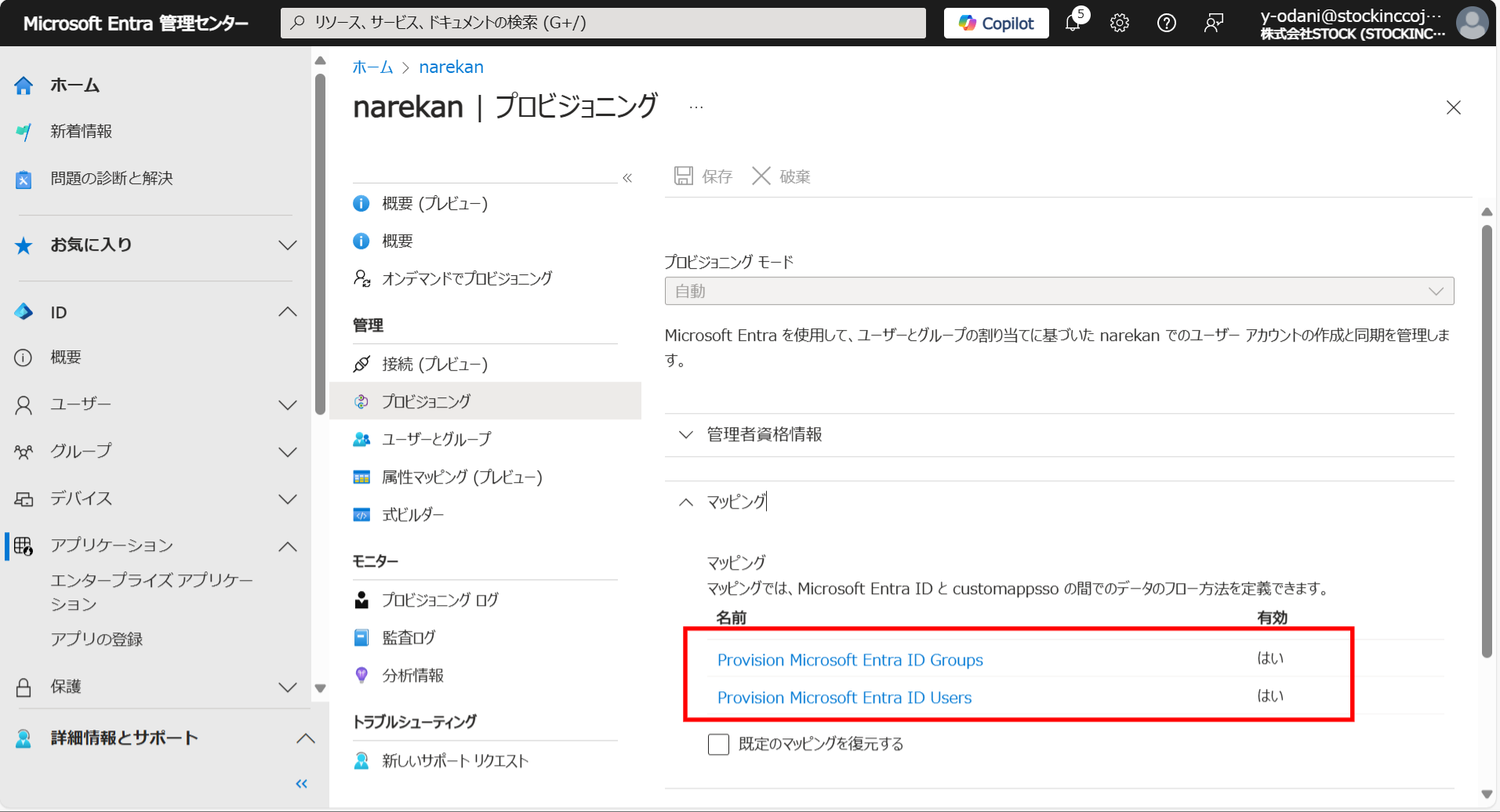Open the notifications bell icon
1500x812 pixels.
[1073, 23]
